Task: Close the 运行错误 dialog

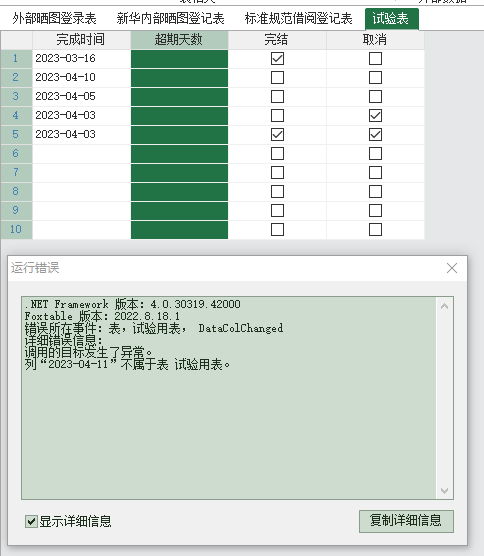Action: [x=452, y=268]
